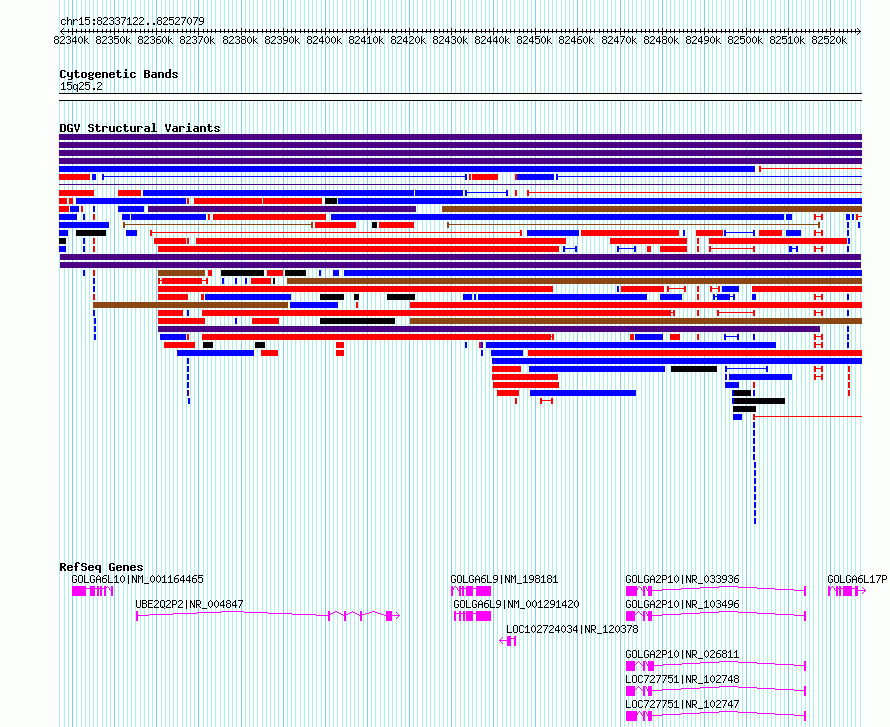Click the 15q25.2 band label
Screen dimensions: 890x727
point(81,86)
